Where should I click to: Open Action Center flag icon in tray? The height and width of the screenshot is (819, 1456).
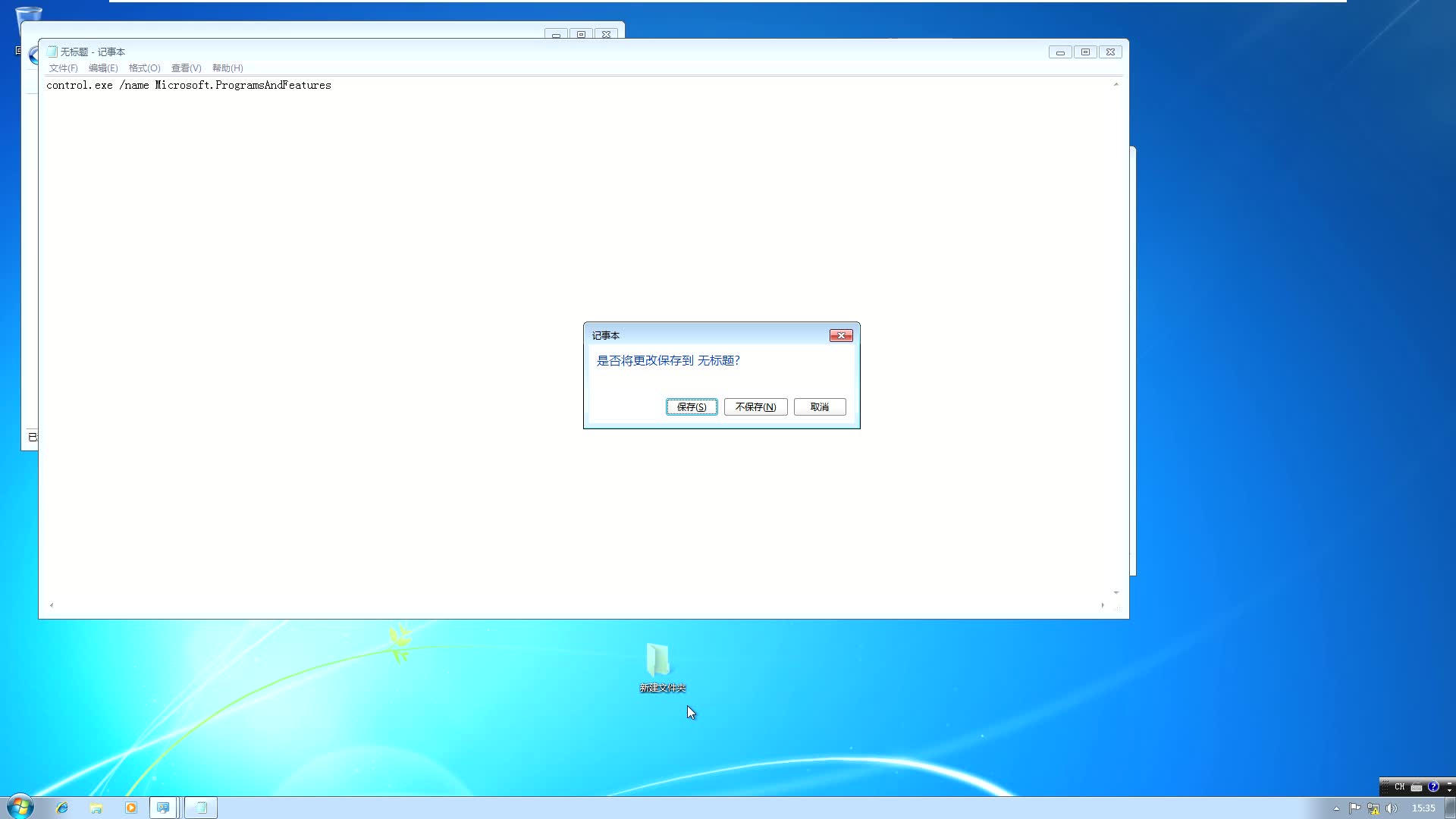[x=1354, y=808]
